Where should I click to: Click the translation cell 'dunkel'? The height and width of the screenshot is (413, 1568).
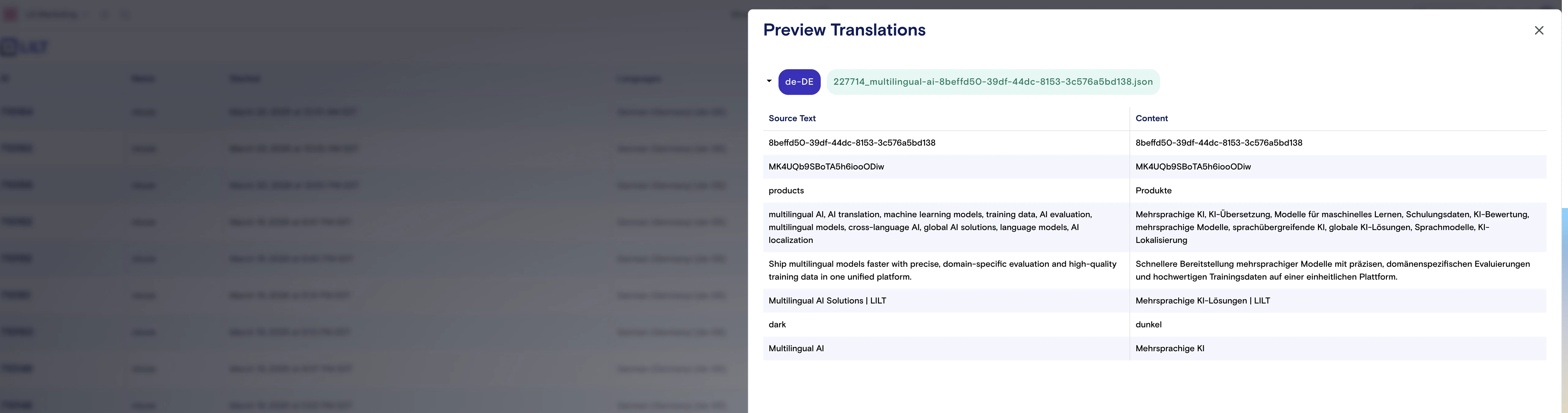pyautogui.click(x=1148, y=324)
